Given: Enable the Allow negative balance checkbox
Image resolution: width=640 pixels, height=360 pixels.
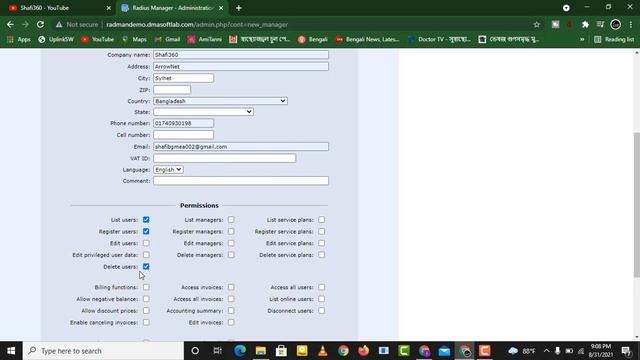Looking at the screenshot, I should pyautogui.click(x=146, y=299).
